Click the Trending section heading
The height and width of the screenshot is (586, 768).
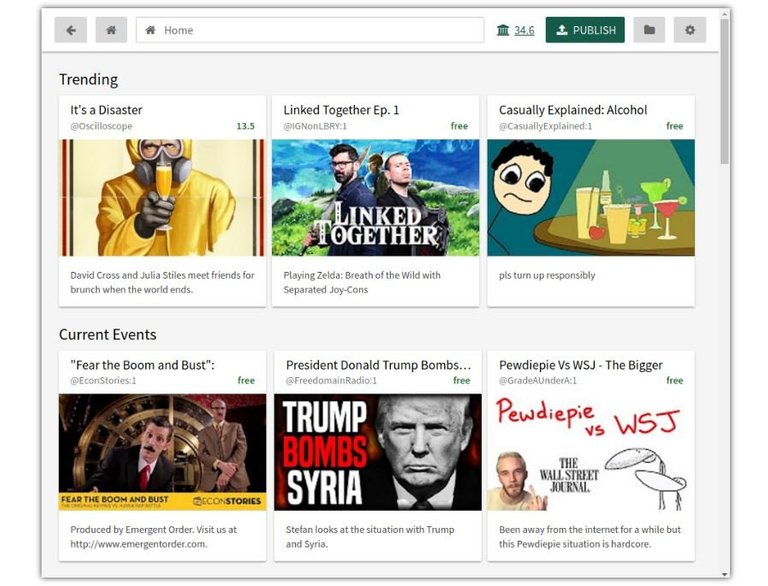[88, 79]
